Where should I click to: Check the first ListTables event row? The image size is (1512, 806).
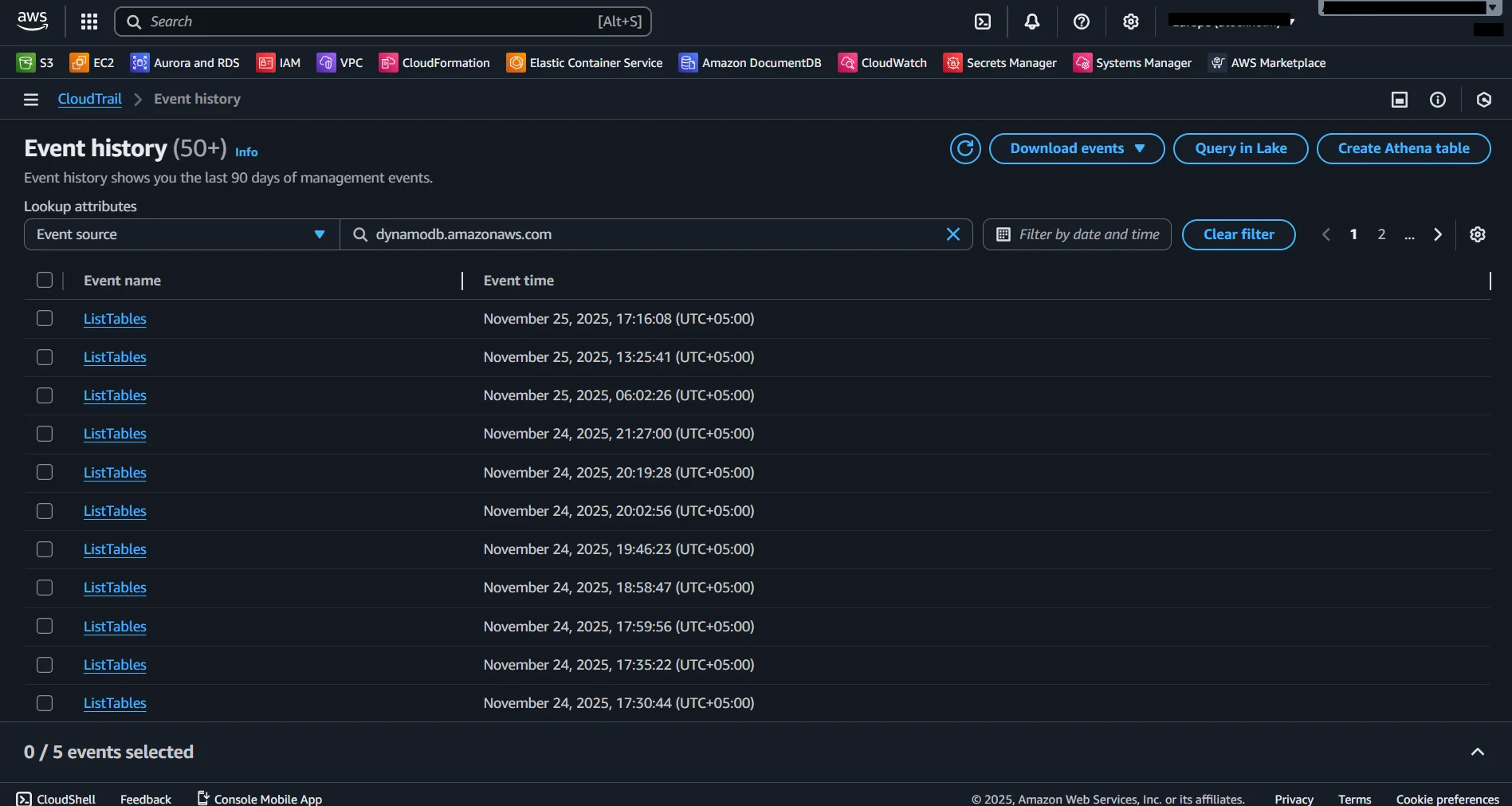point(45,318)
